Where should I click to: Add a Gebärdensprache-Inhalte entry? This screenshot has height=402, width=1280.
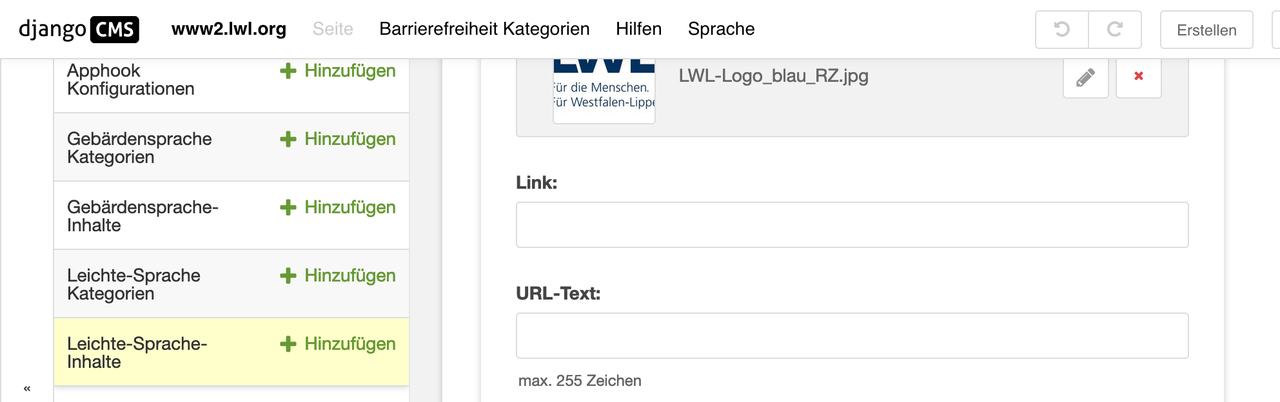[338, 207]
